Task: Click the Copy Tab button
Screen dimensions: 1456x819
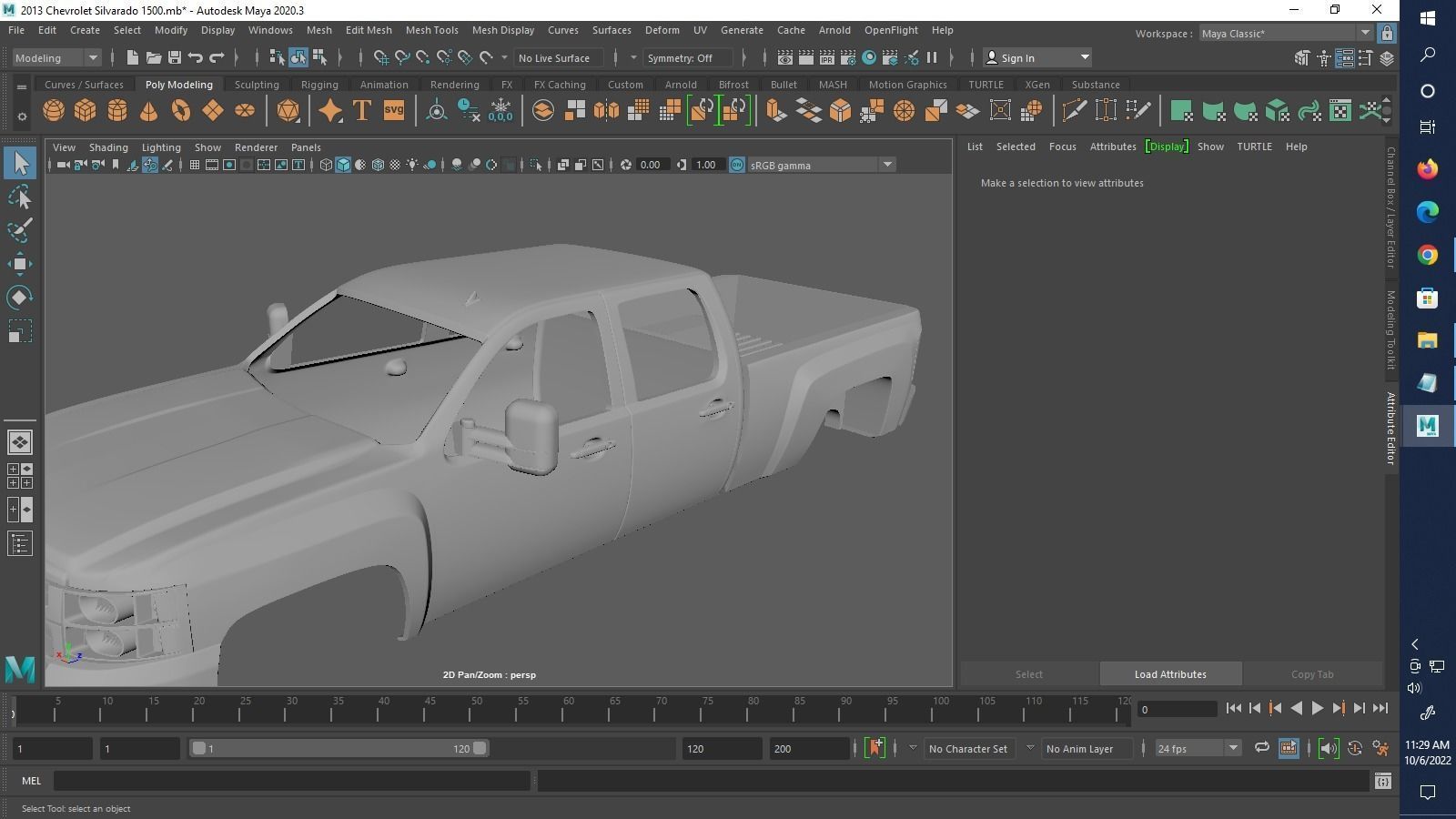Action: click(x=1312, y=674)
